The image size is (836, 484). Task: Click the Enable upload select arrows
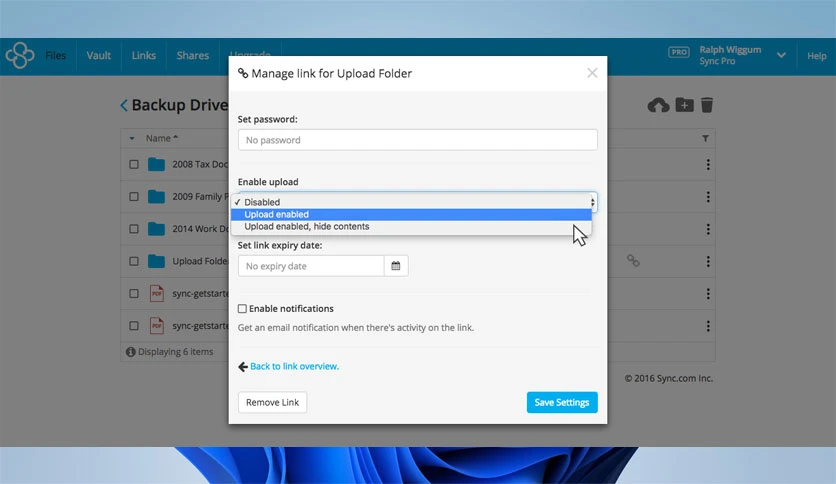(593, 202)
